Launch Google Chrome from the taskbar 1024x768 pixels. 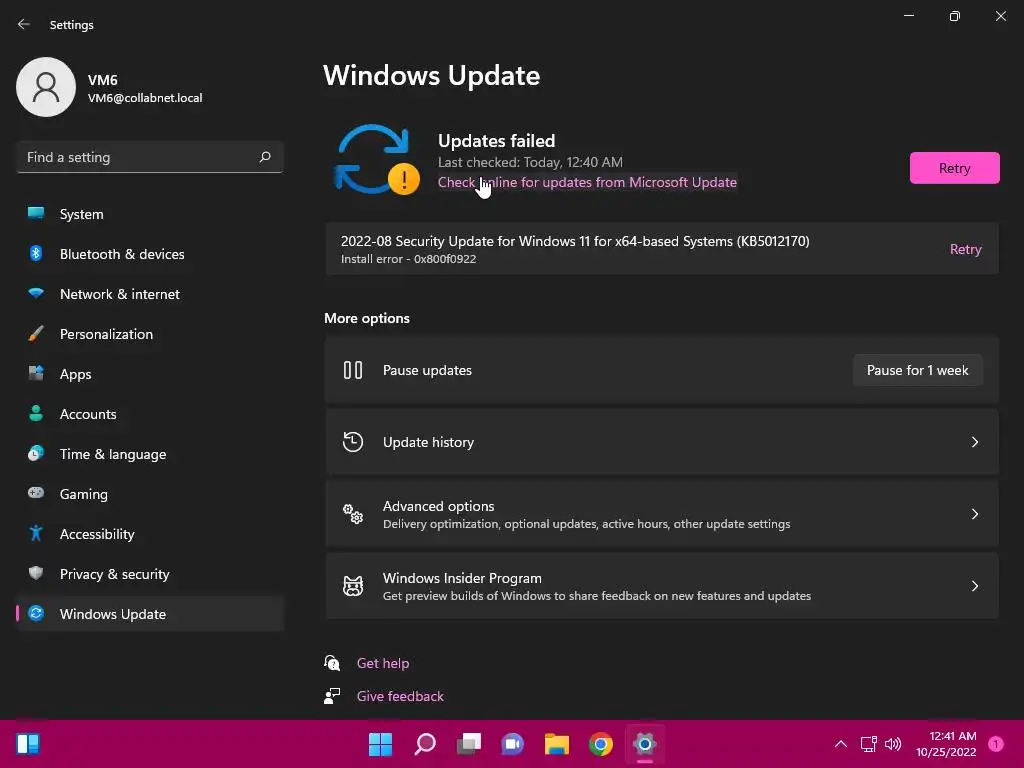pos(601,744)
